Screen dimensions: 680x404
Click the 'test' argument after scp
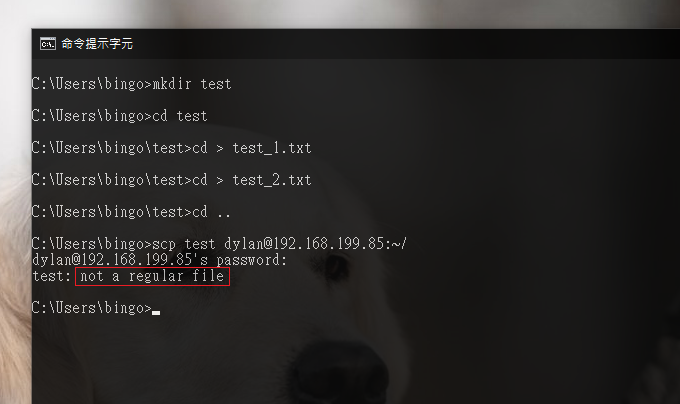(x=200, y=244)
